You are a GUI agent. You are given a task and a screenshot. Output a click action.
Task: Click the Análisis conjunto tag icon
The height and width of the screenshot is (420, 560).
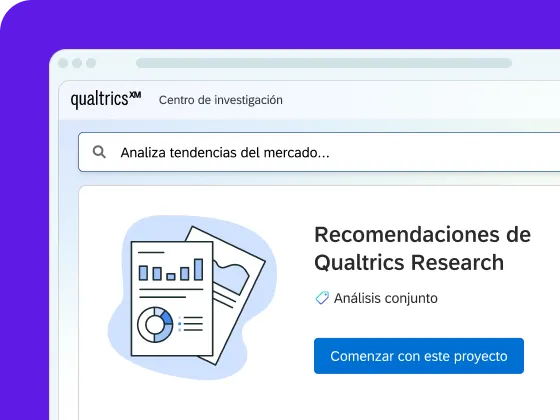click(x=322, y=298)
